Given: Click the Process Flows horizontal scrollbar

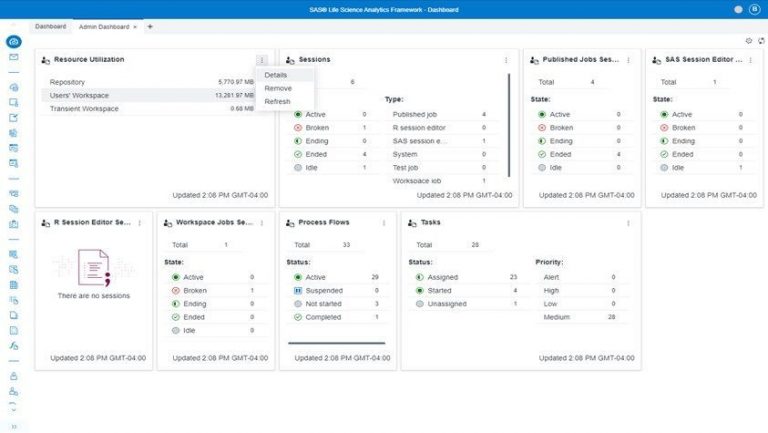Looking at the screenshot, I should click(336, 343).
